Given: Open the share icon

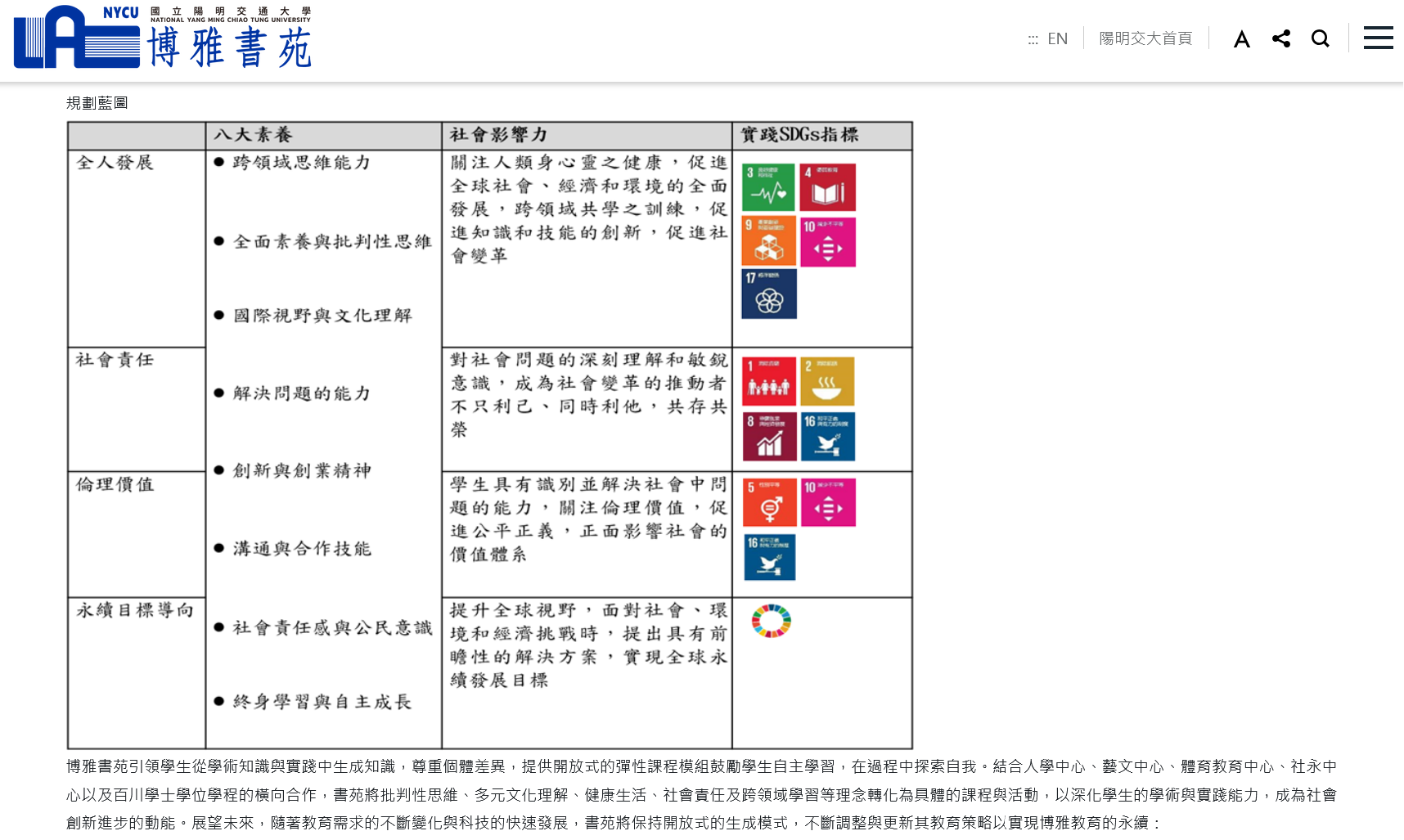Looking at the screenshot, I should point(1281,38).
